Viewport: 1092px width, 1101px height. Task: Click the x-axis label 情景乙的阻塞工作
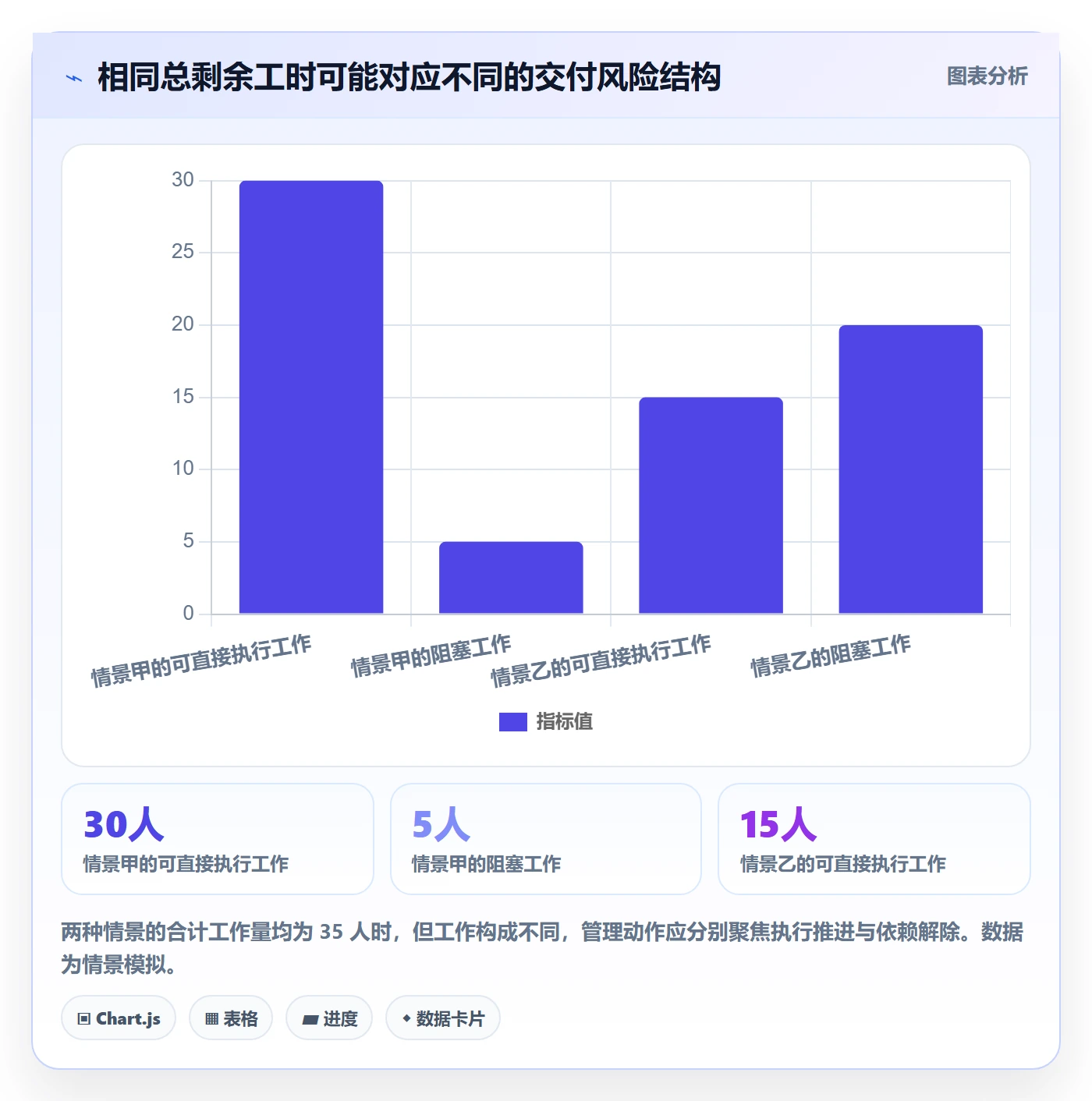point(831,656)
